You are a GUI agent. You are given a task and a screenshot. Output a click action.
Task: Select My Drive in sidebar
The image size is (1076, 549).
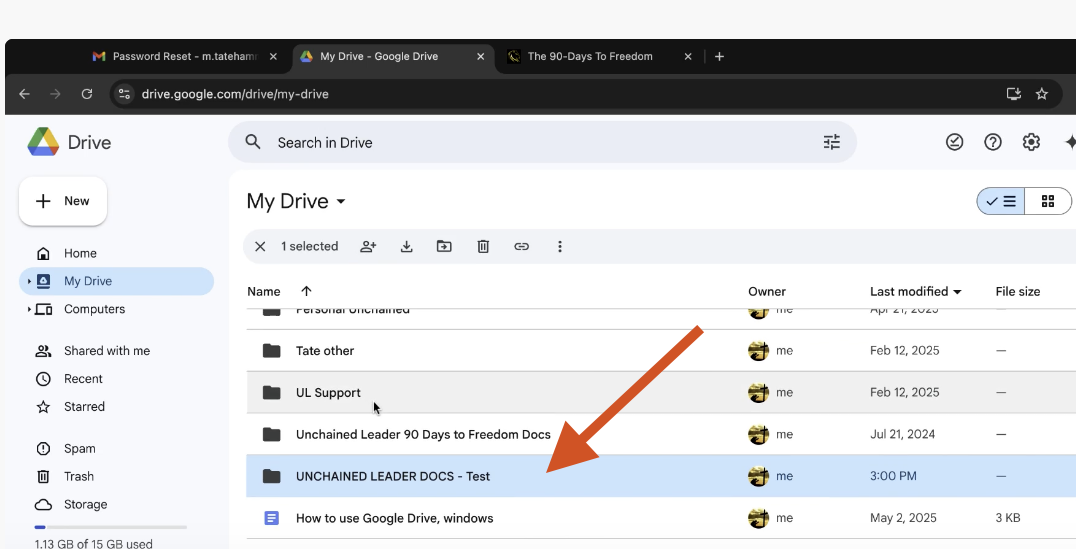117,281
